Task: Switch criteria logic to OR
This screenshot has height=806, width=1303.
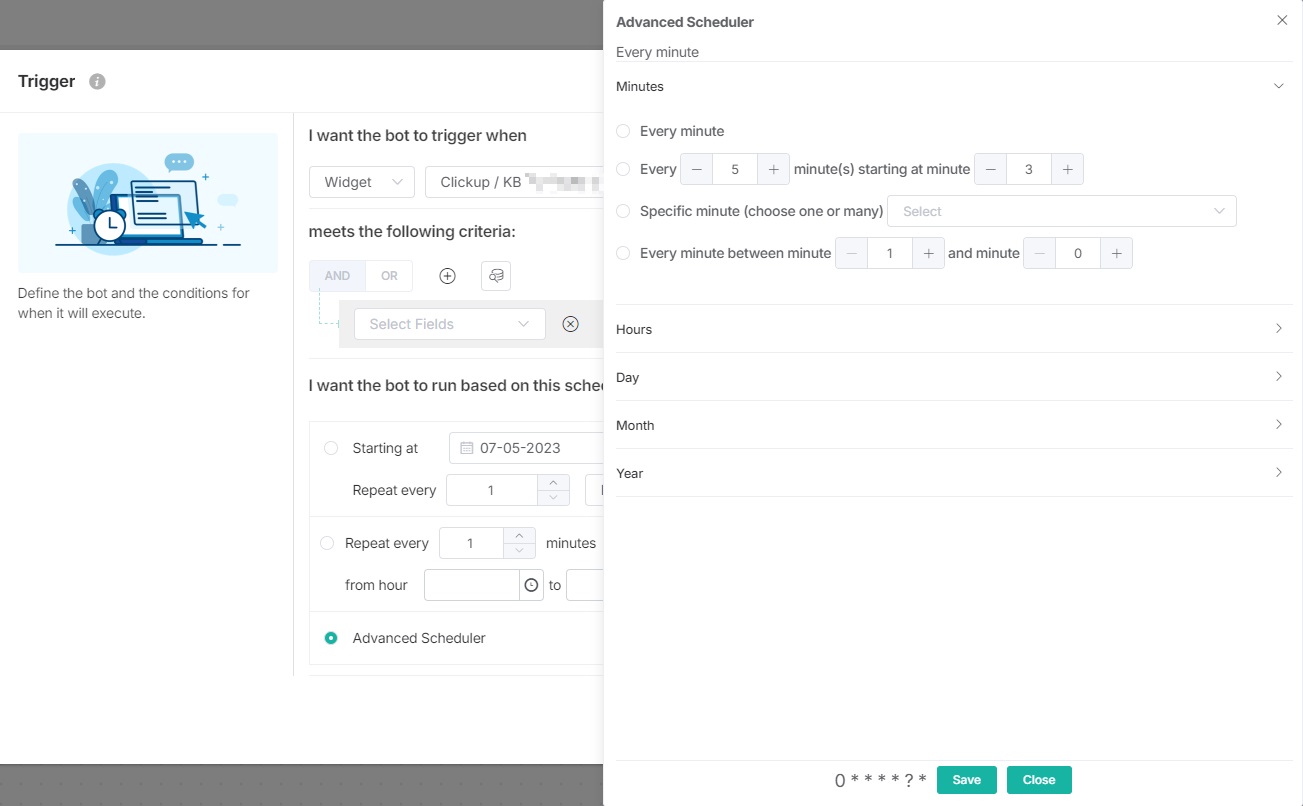Action: 389,276
